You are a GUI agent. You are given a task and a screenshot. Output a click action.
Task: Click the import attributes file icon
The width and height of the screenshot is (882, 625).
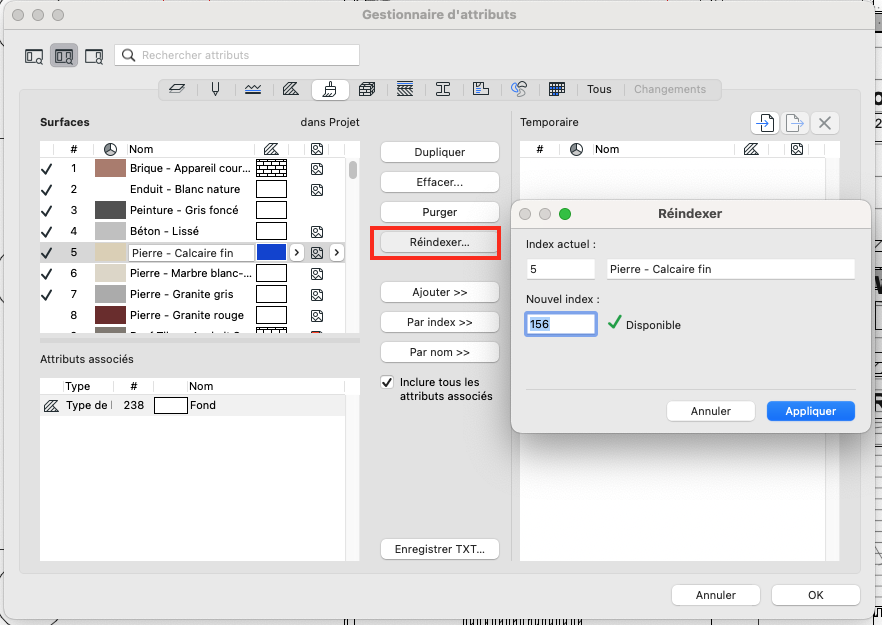click(x=765, y=123)
